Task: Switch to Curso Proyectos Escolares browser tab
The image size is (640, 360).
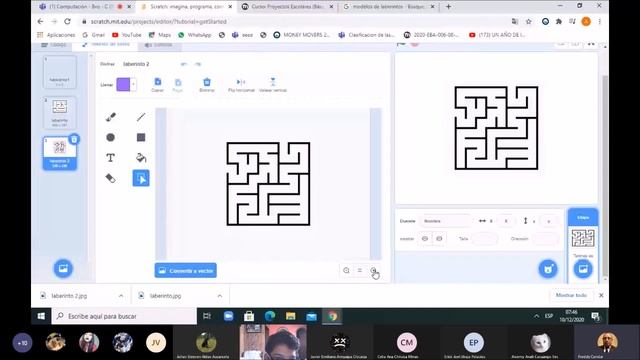Action: click(288, 7)
